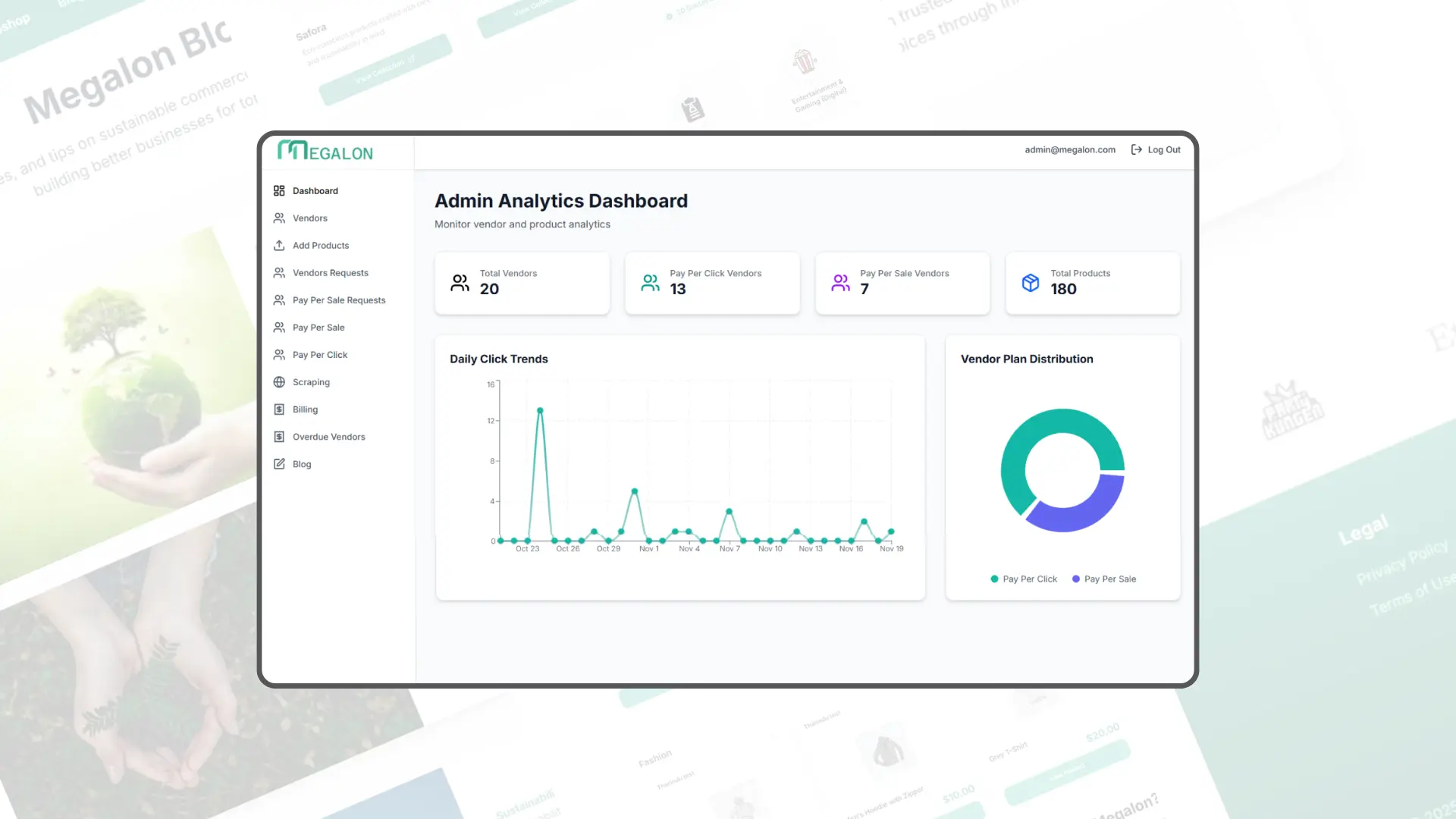The height and width of the screenshot is (819, 1456).
Task: Go to Pay Per Sale Requests
Action: coord(338,300)
